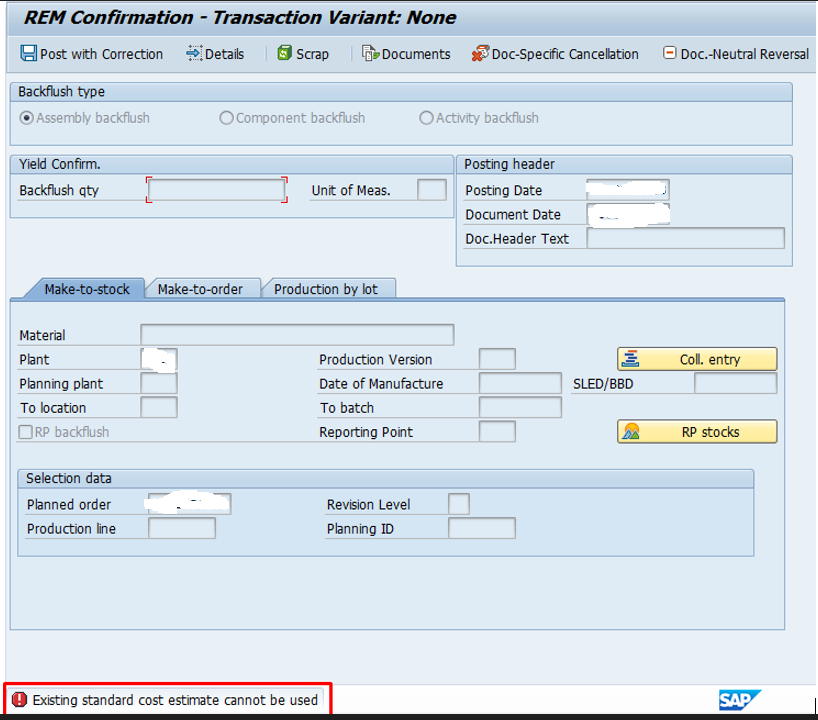The image size is (818, 720).
Task: Open the Production by lot tab
Action: tap(326, 289)
